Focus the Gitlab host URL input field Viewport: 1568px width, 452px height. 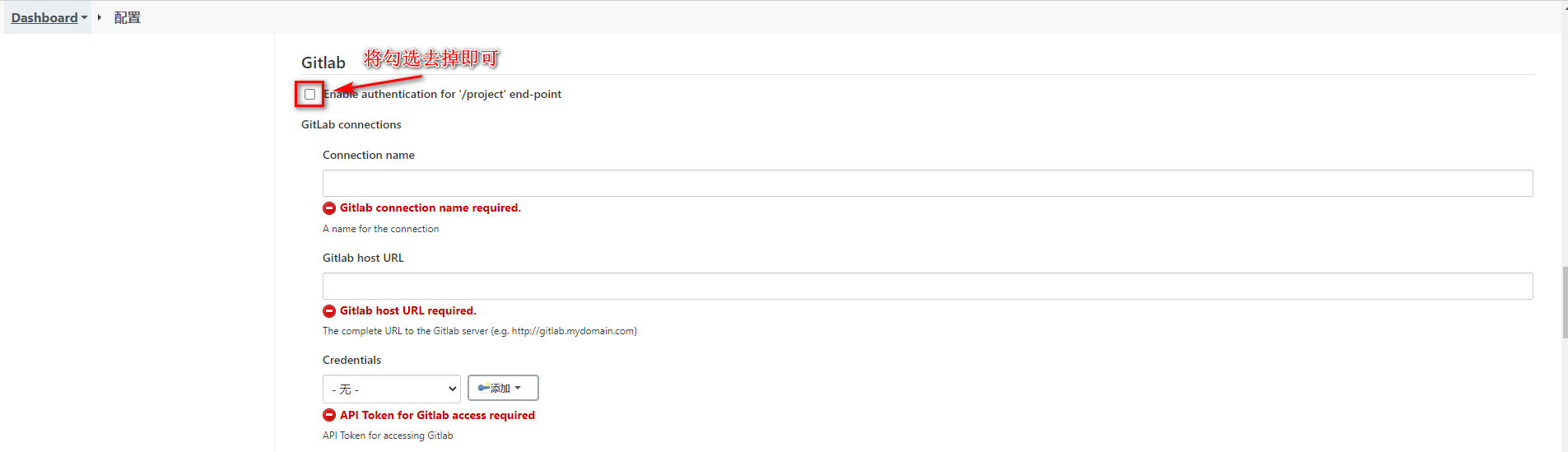[x=927, y=286]
